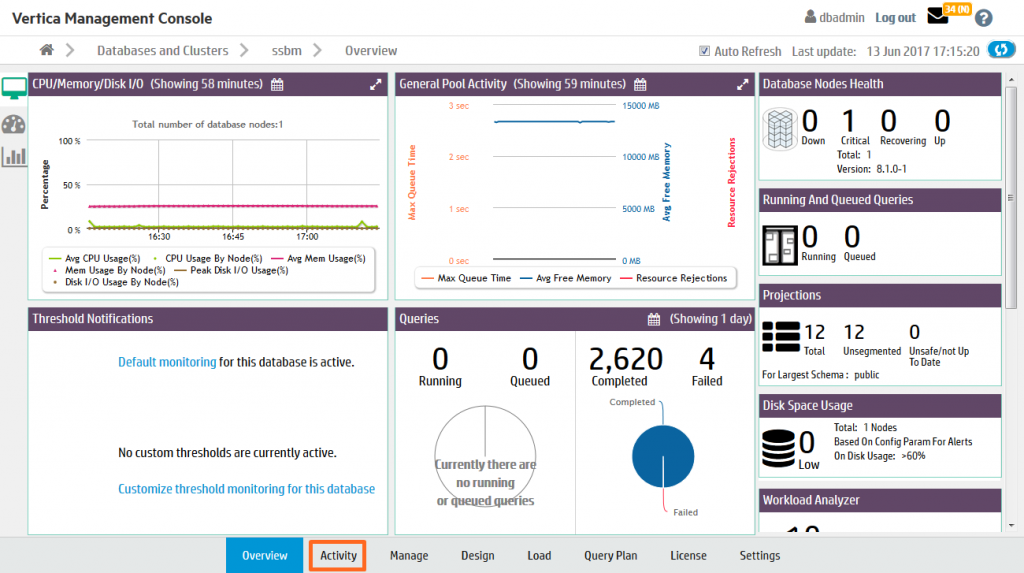
Task: Click the 2,620 Completed queries count
Action: coord(626,359)
